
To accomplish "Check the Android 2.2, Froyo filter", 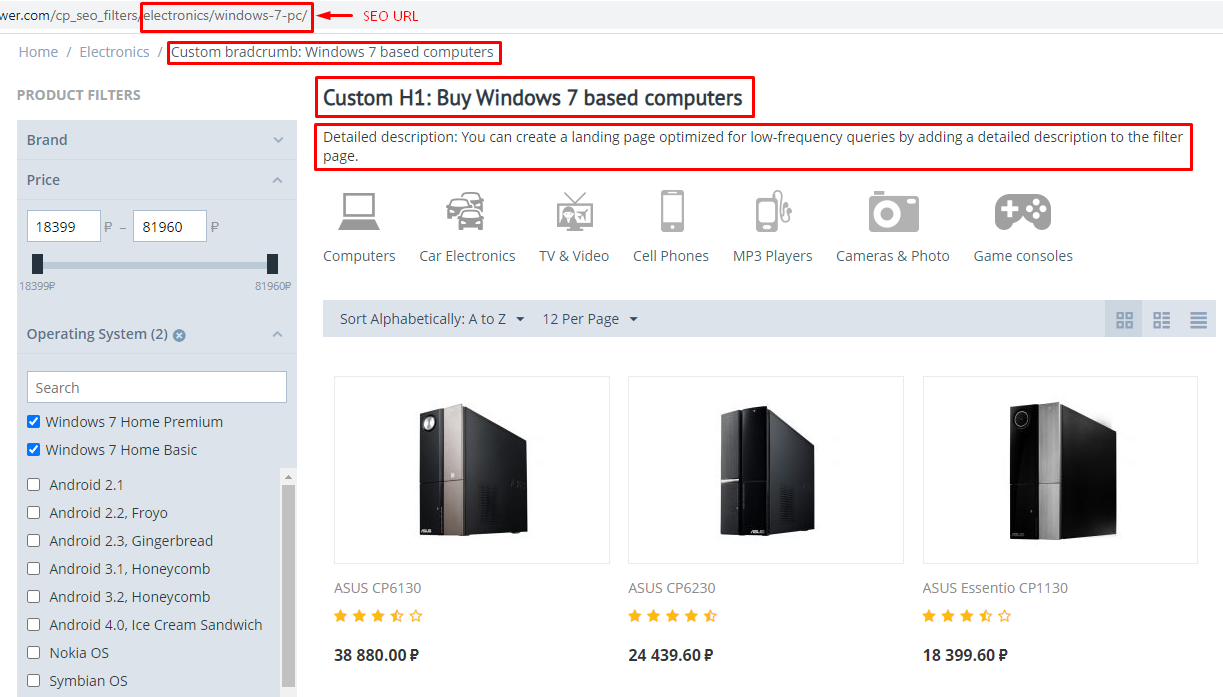I will click(x=33, y=513).
